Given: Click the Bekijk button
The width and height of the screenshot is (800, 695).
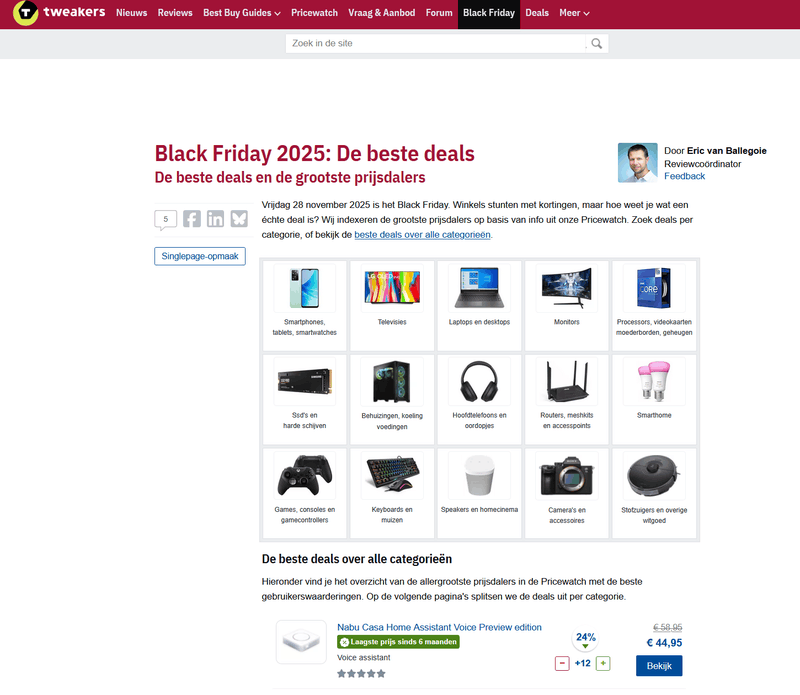Looking at the screenshot, I should click(659, 665).
